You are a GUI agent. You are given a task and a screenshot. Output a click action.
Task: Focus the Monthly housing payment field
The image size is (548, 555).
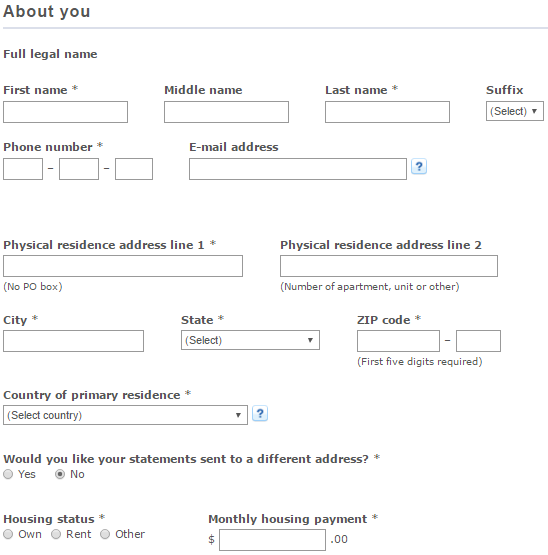click(272, 540)
